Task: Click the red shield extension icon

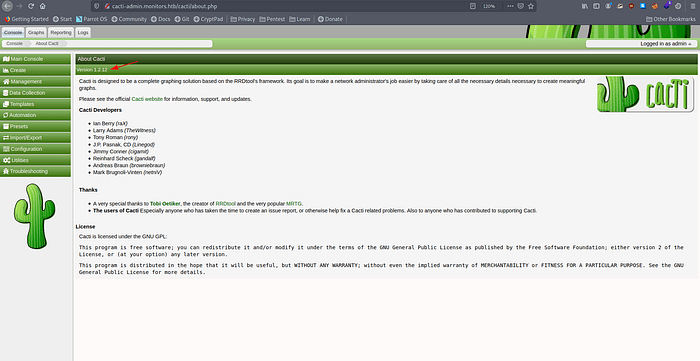Action: click(x=631, y=6)
